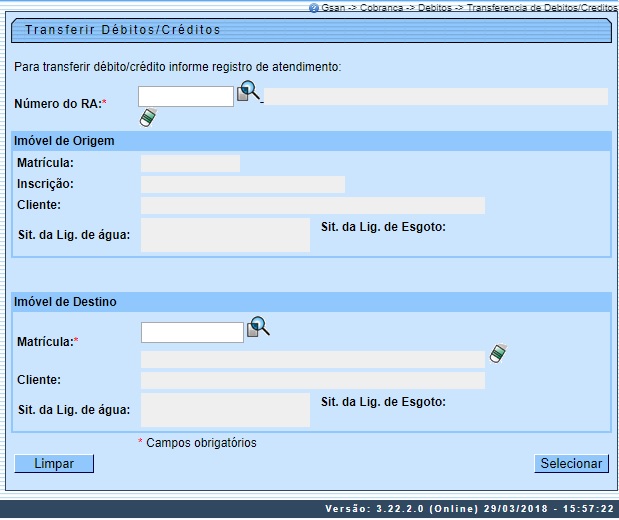Click origin 'Sit. da Lig. de Esgoto:' label
This screenshot has height=520, width=619.
[383, 227]
